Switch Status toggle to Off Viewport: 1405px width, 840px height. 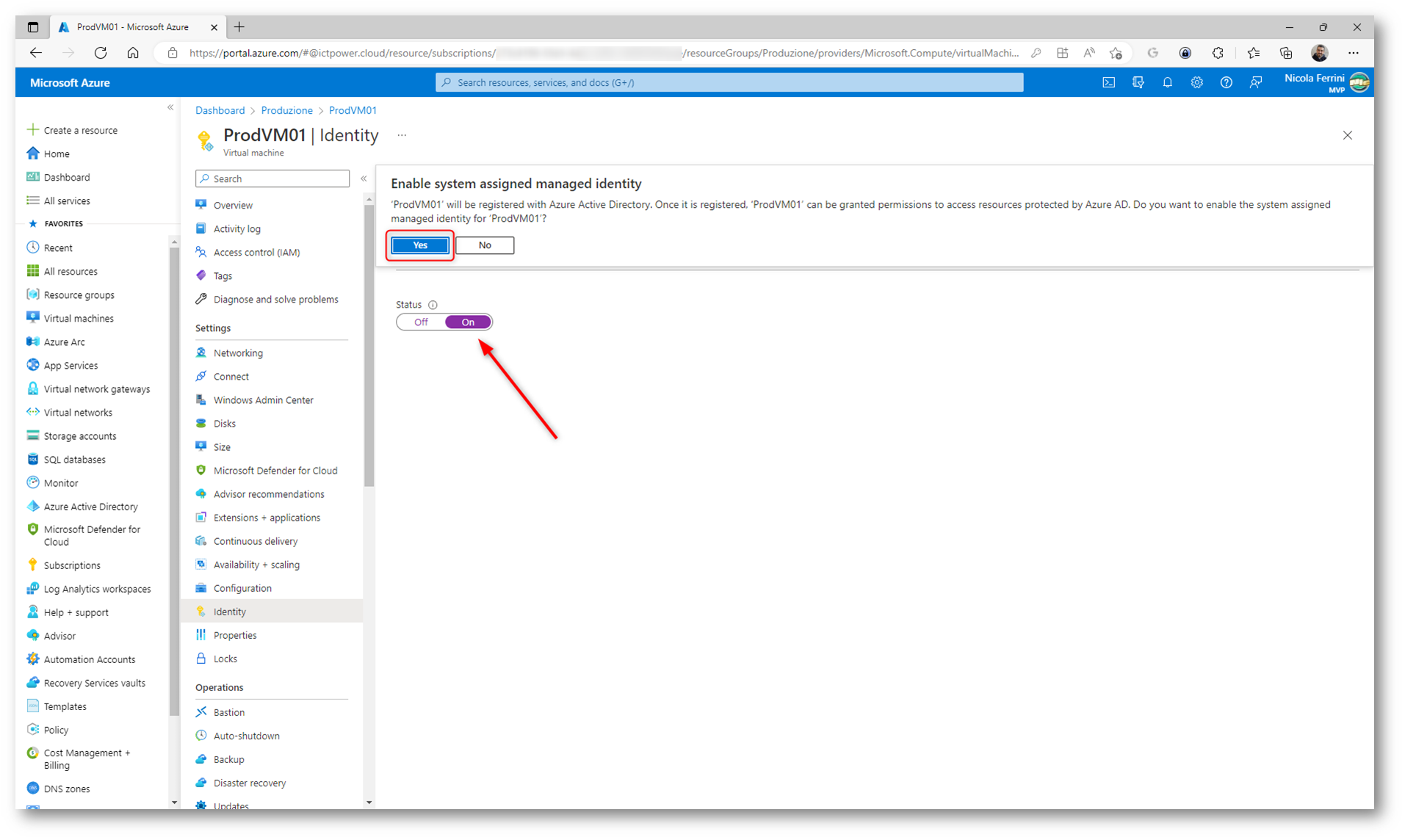[421, 322]
